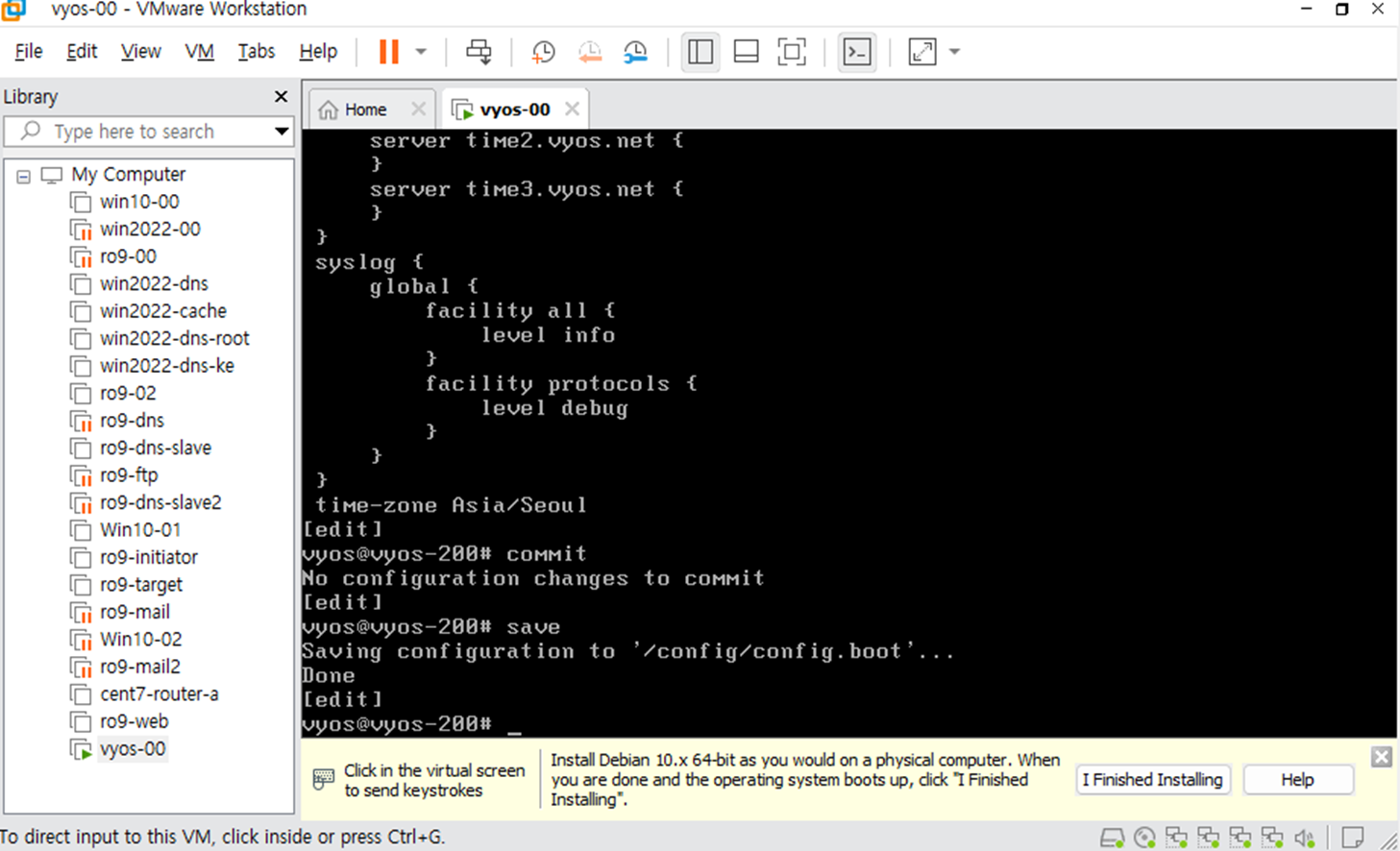This screenshot has height=851, width=1400.
Task: Toggle the library sidebar view
Action: click(700, 52)
